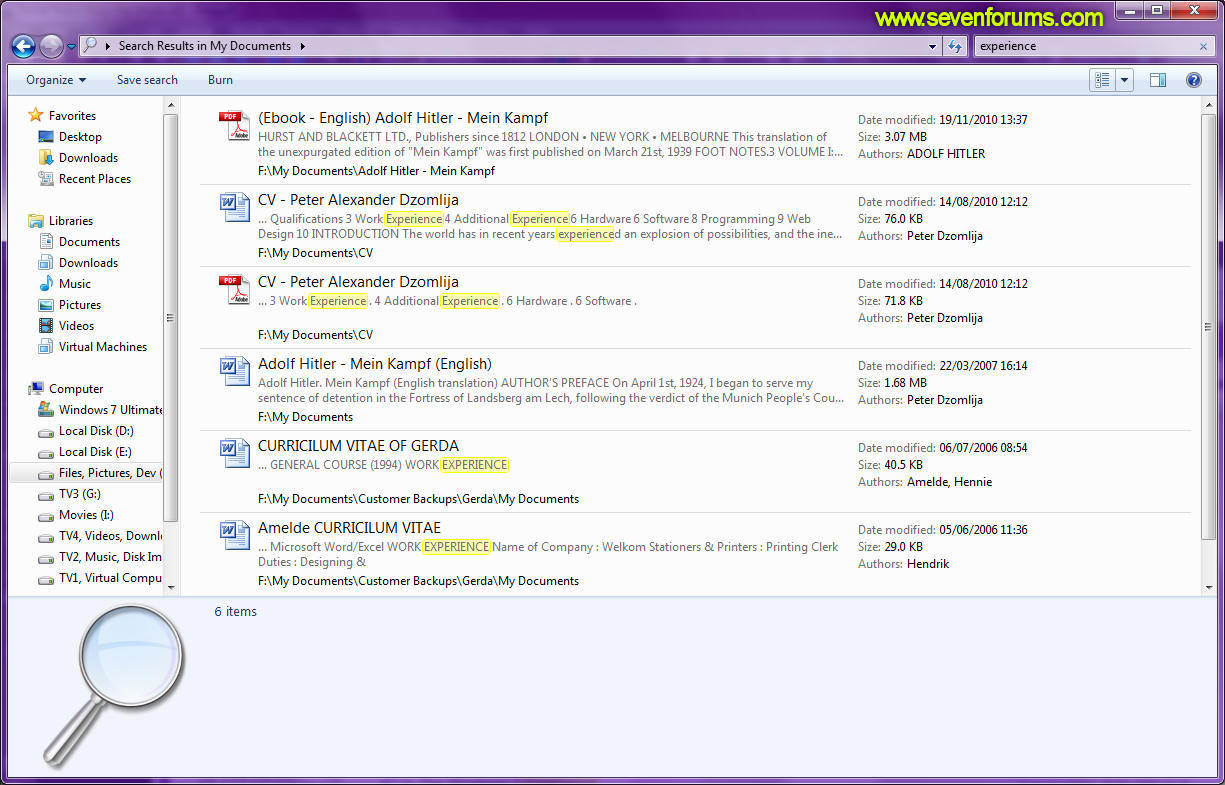Image resolution: width=1225 pixels, height=785 pixels.
Task: Click the search magnifier icon in address bar
Action: (90, 46)
